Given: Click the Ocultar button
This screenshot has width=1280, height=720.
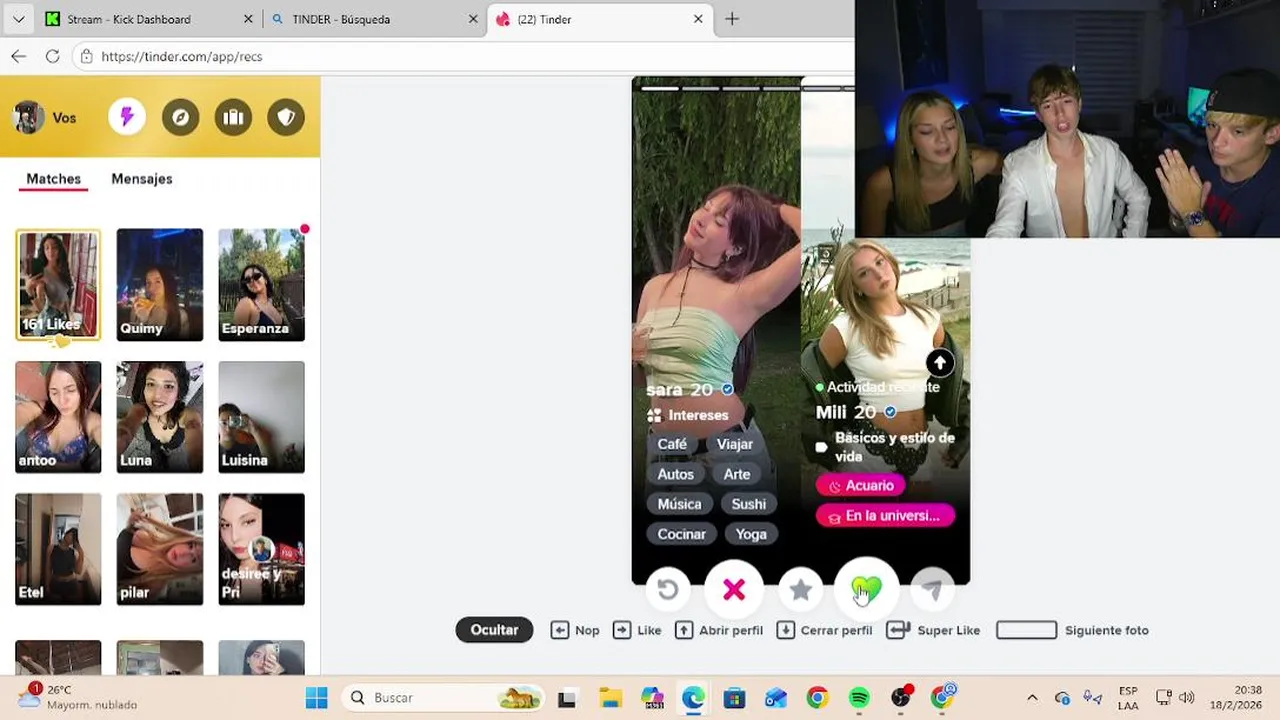Looking at the screenshot, I should point(494,630).
